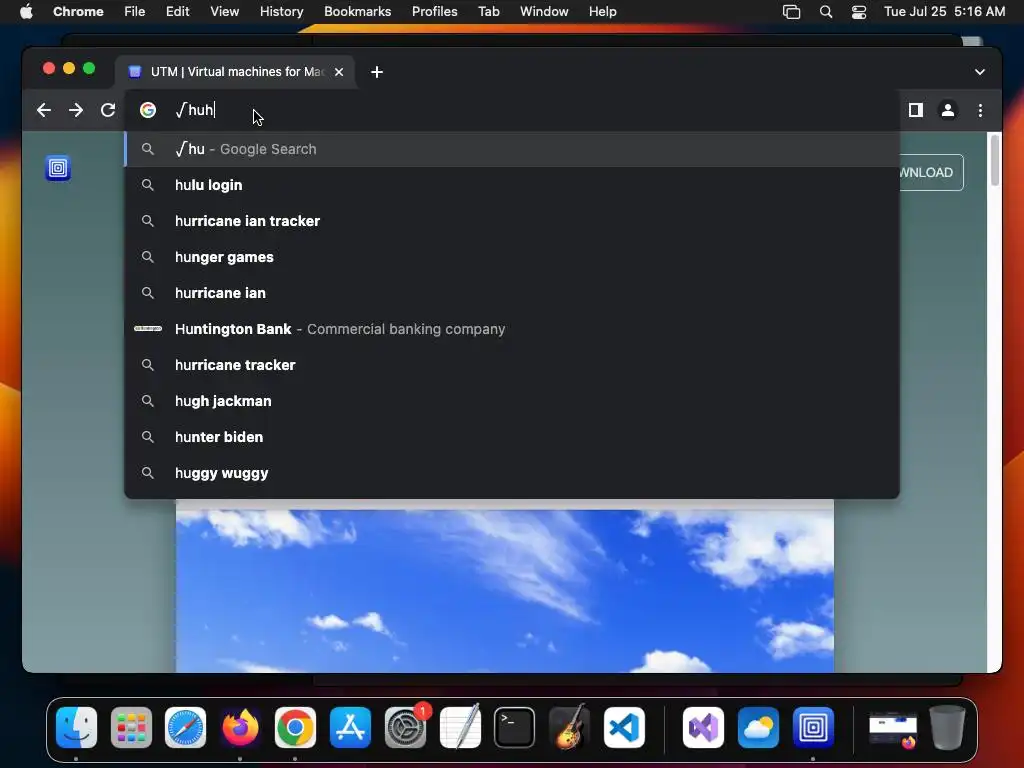
Task: Open System Settings from the Dock
Action: [405, 728]
